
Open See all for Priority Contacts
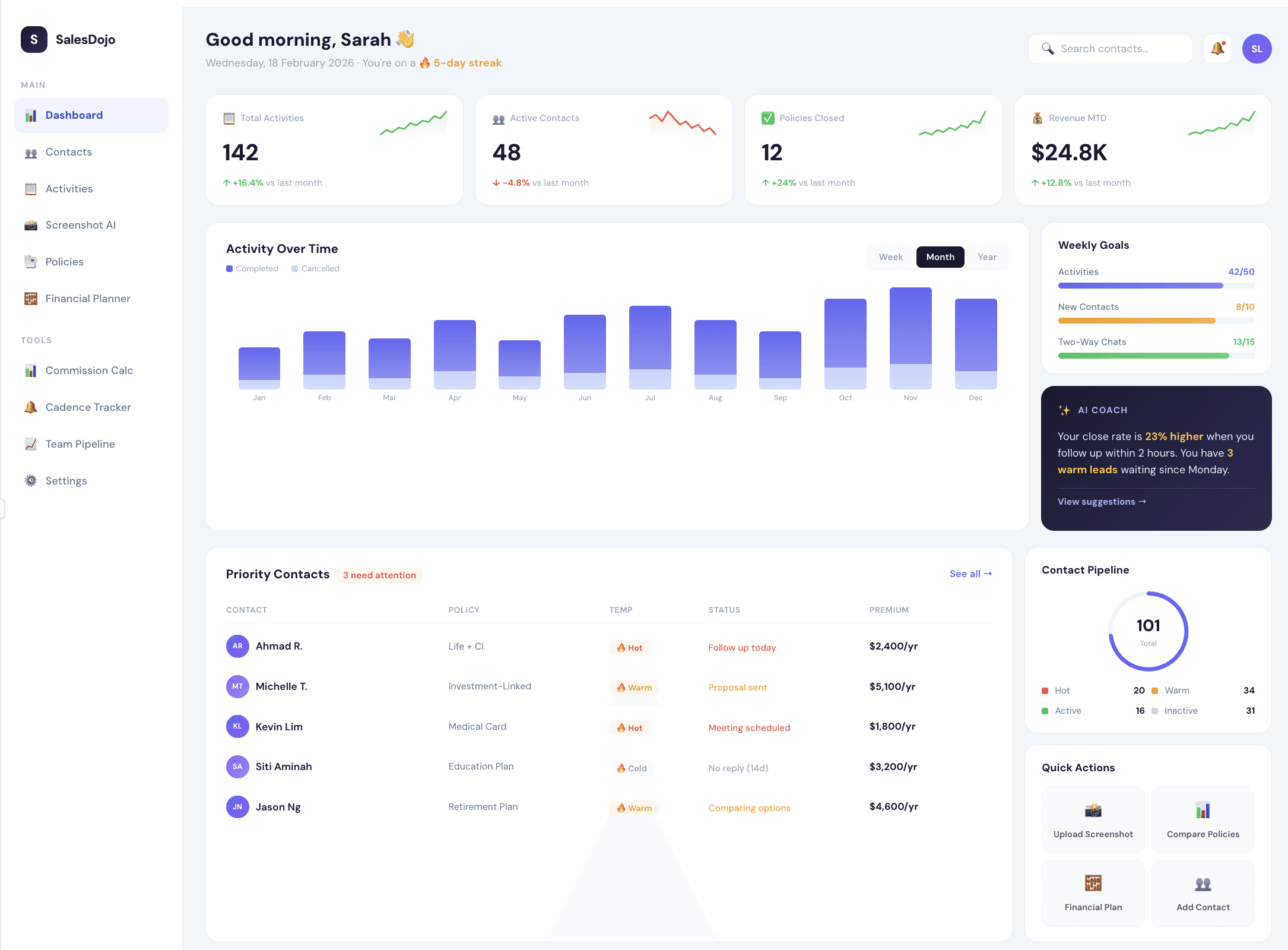click(x=970, y=574)
